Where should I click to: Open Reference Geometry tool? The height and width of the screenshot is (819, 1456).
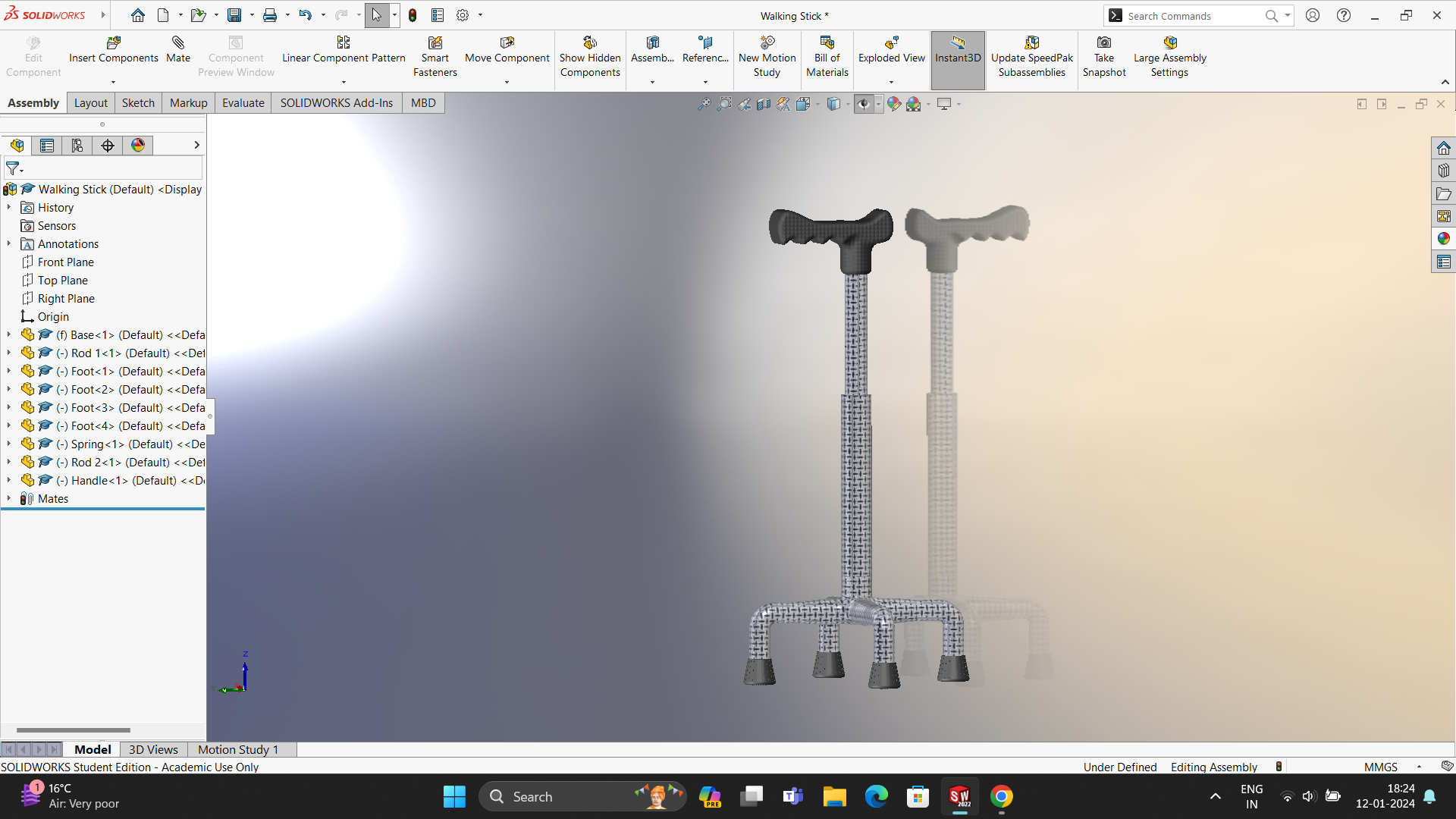click(x=705, y=50)
